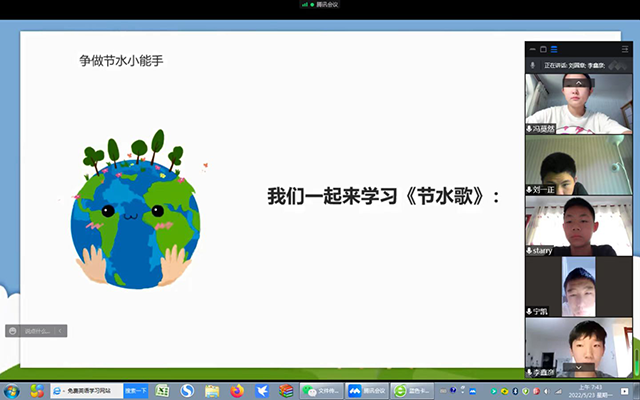
Task: Page down participant videos with the bottom chevron
Action: 578,367
